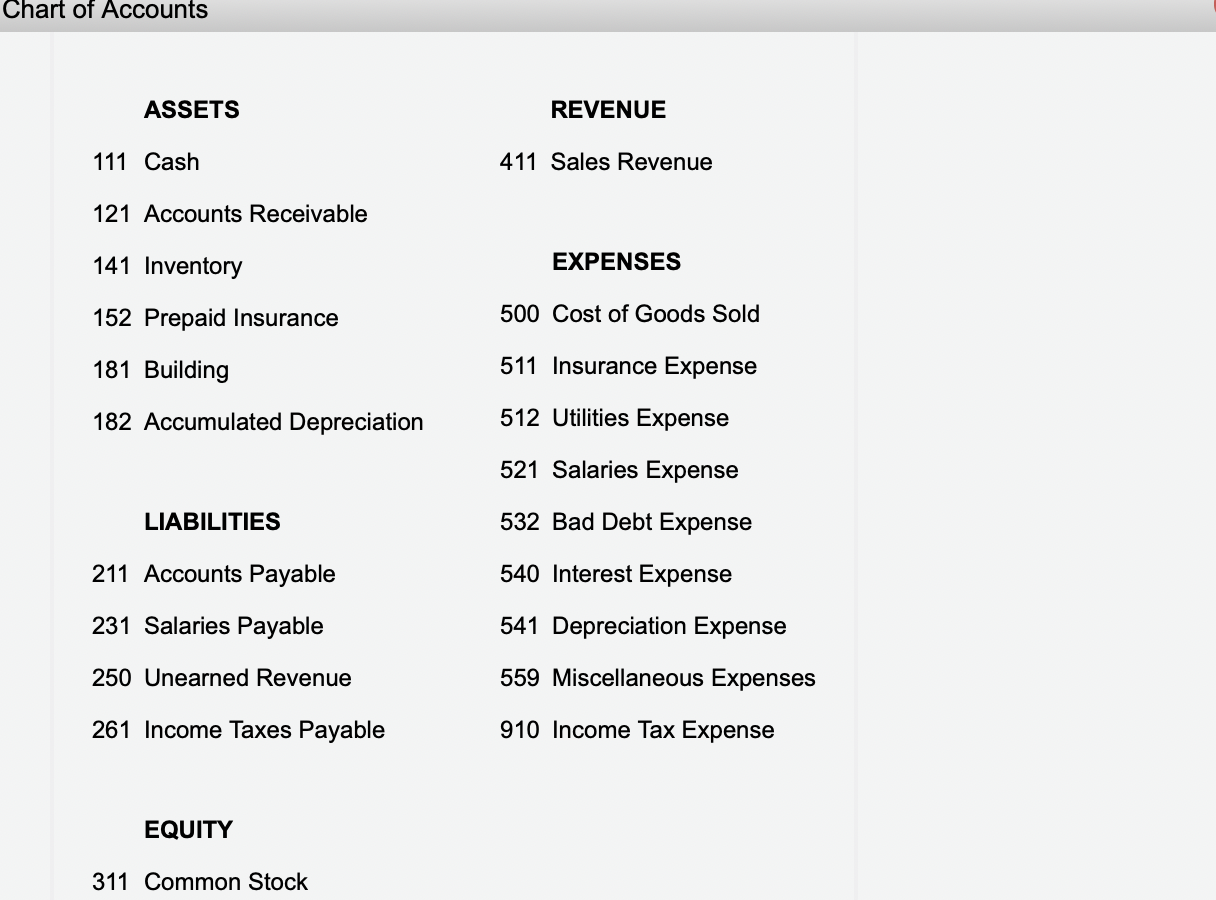Screen dimensions: 1216x900
Task: Select the 500 Cost of Goods Sold account
Action: coord(630,314)
